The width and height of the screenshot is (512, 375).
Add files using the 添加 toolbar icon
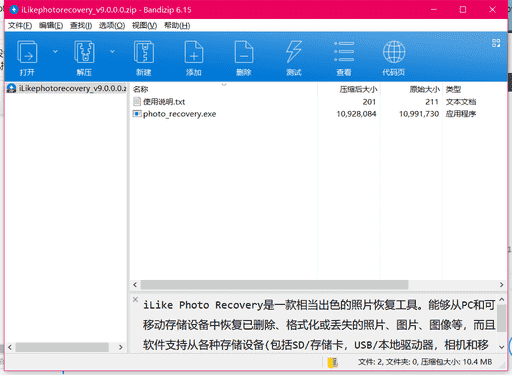coord(194,58)
